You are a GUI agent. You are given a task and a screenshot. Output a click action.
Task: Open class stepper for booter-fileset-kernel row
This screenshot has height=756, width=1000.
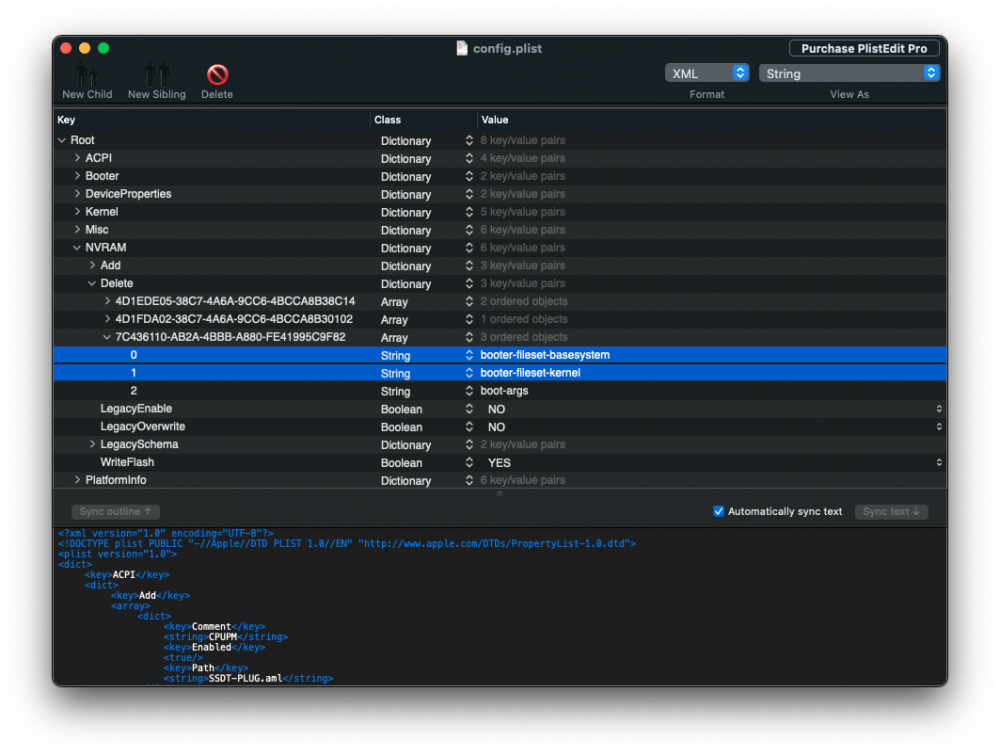click(469, 373)
